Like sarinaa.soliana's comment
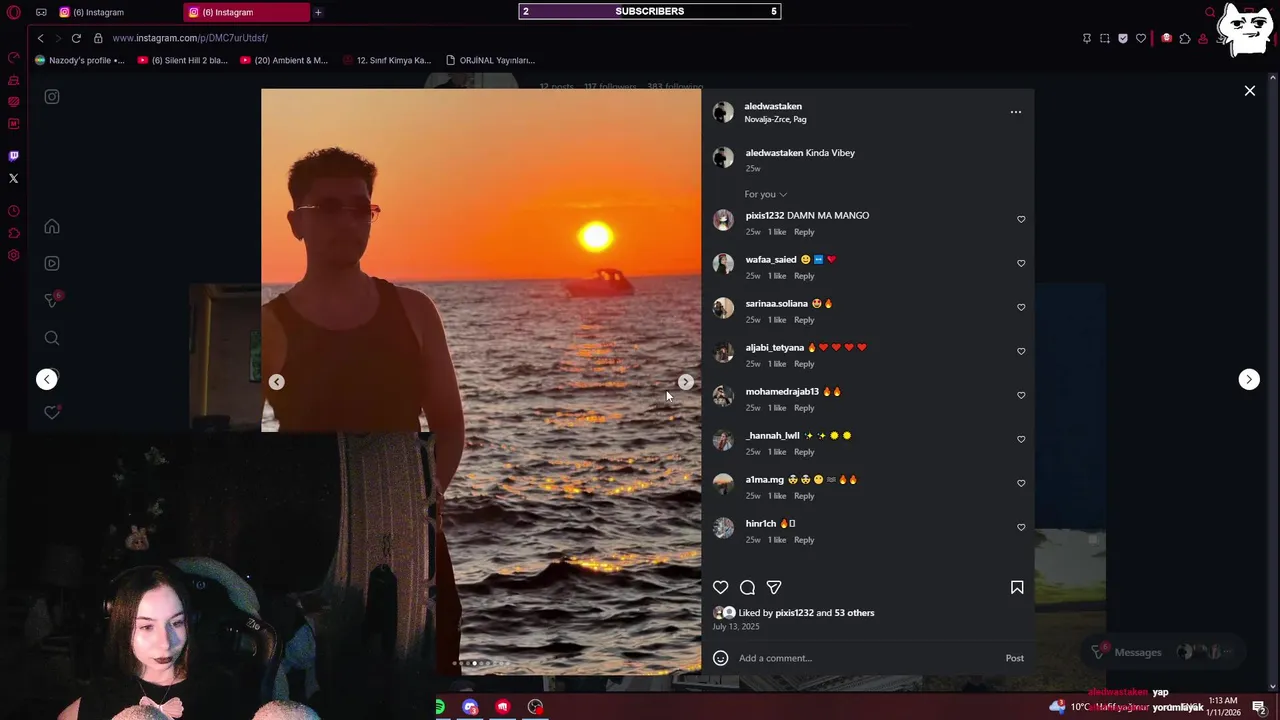The image size is (1280, 720). (x=1021, y=307)
